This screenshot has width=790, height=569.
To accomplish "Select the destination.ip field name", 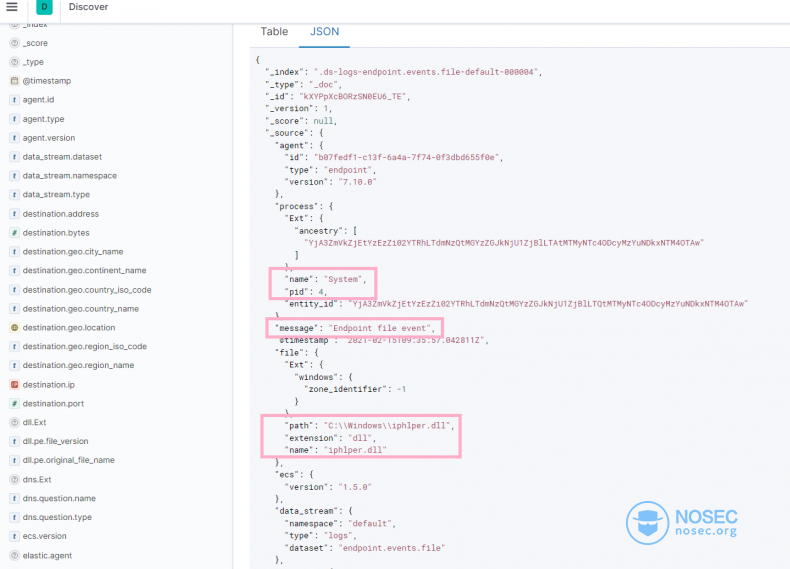I will [x=48, y=385].
